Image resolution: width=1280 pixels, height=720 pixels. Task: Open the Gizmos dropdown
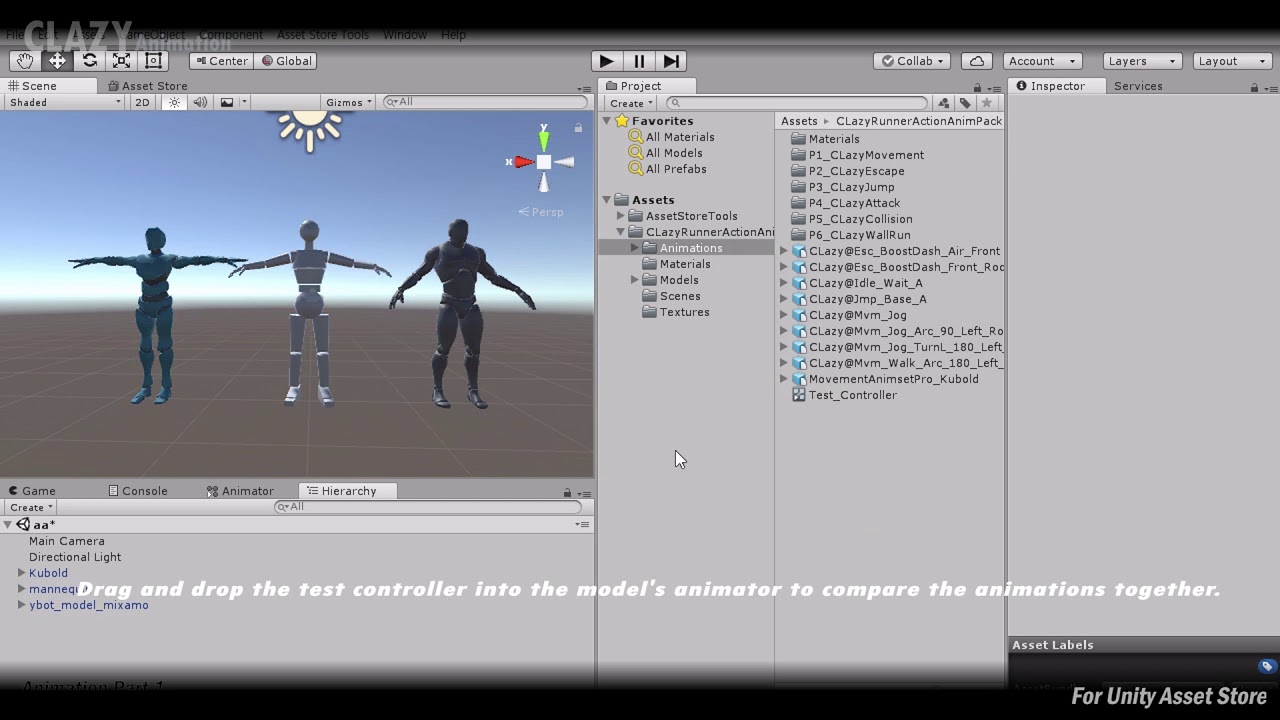point(348,102)
